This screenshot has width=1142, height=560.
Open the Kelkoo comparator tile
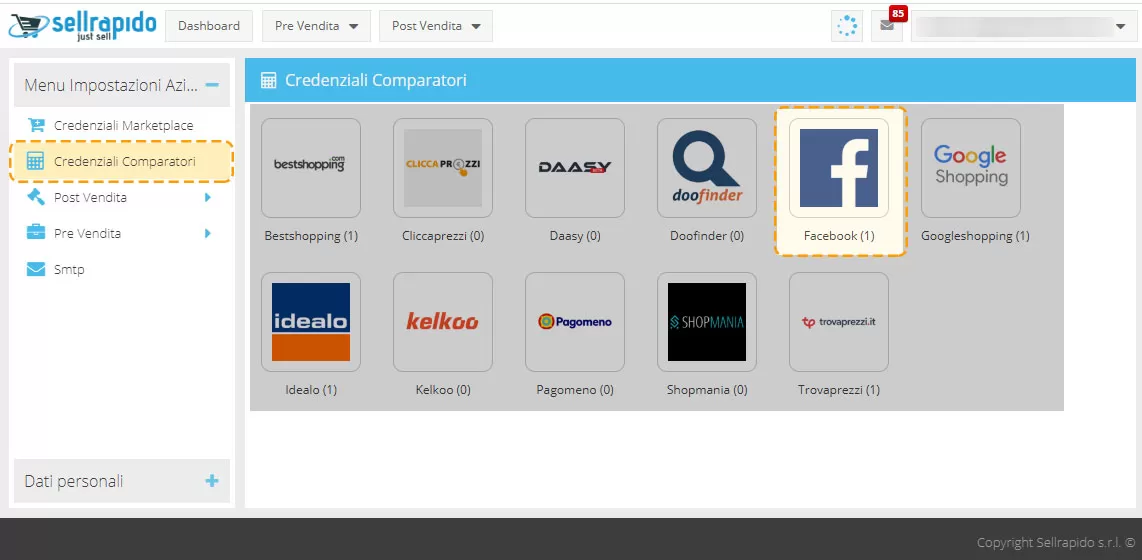point(443,322)
